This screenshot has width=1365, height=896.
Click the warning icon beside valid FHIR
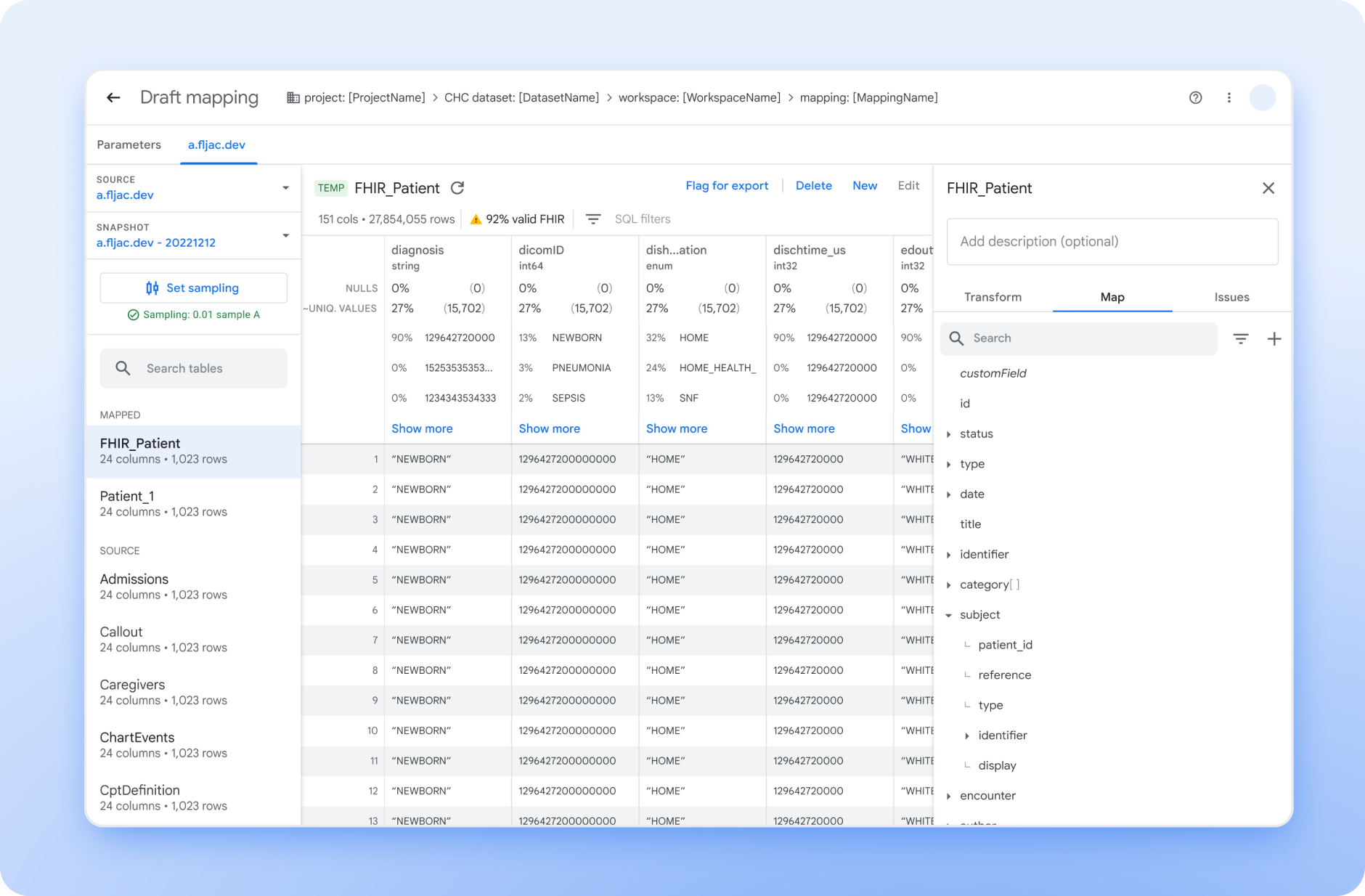pos(476,219)
